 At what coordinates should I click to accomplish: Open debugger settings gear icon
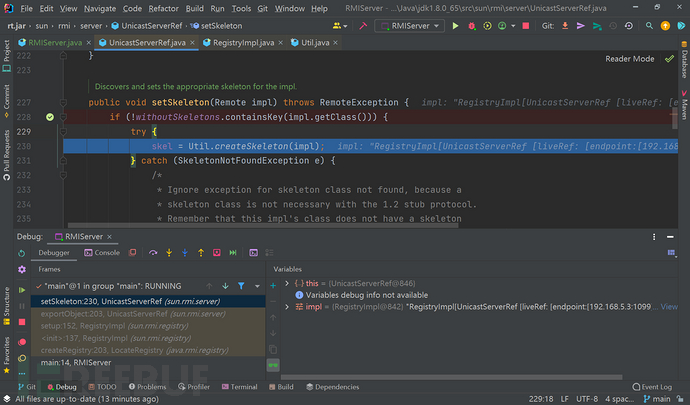coord(22,269)
